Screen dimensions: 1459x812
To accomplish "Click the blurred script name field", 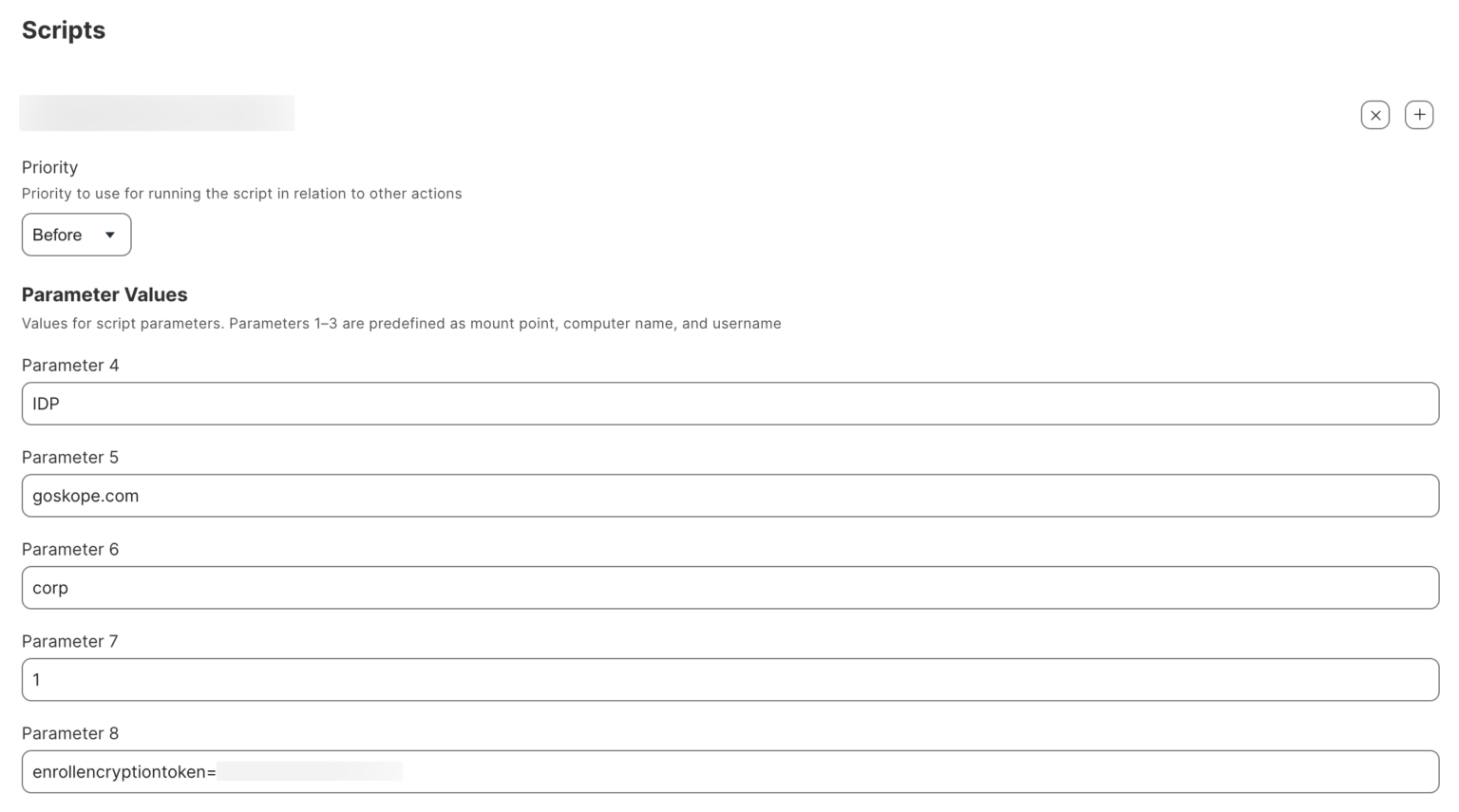I will [x=157, y=112].
